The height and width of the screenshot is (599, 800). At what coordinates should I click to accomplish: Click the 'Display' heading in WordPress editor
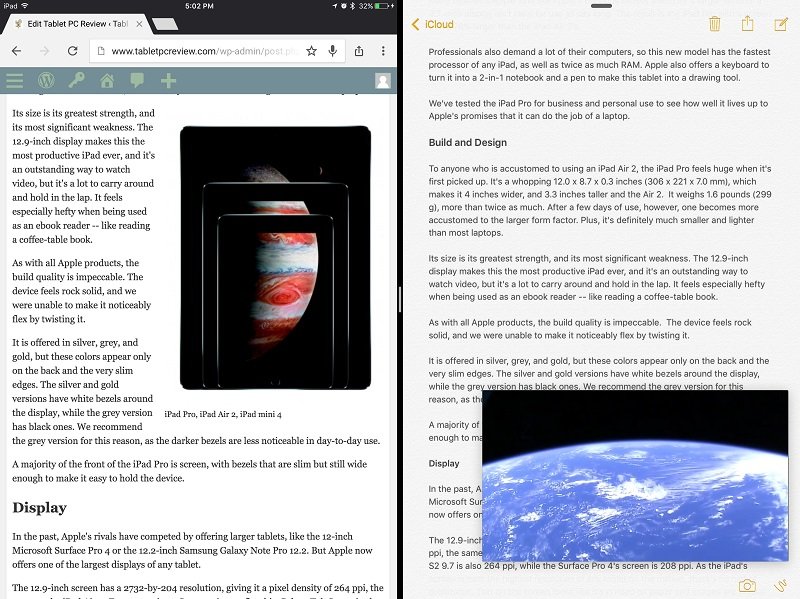pyautogui.click(x=40, y=508)
